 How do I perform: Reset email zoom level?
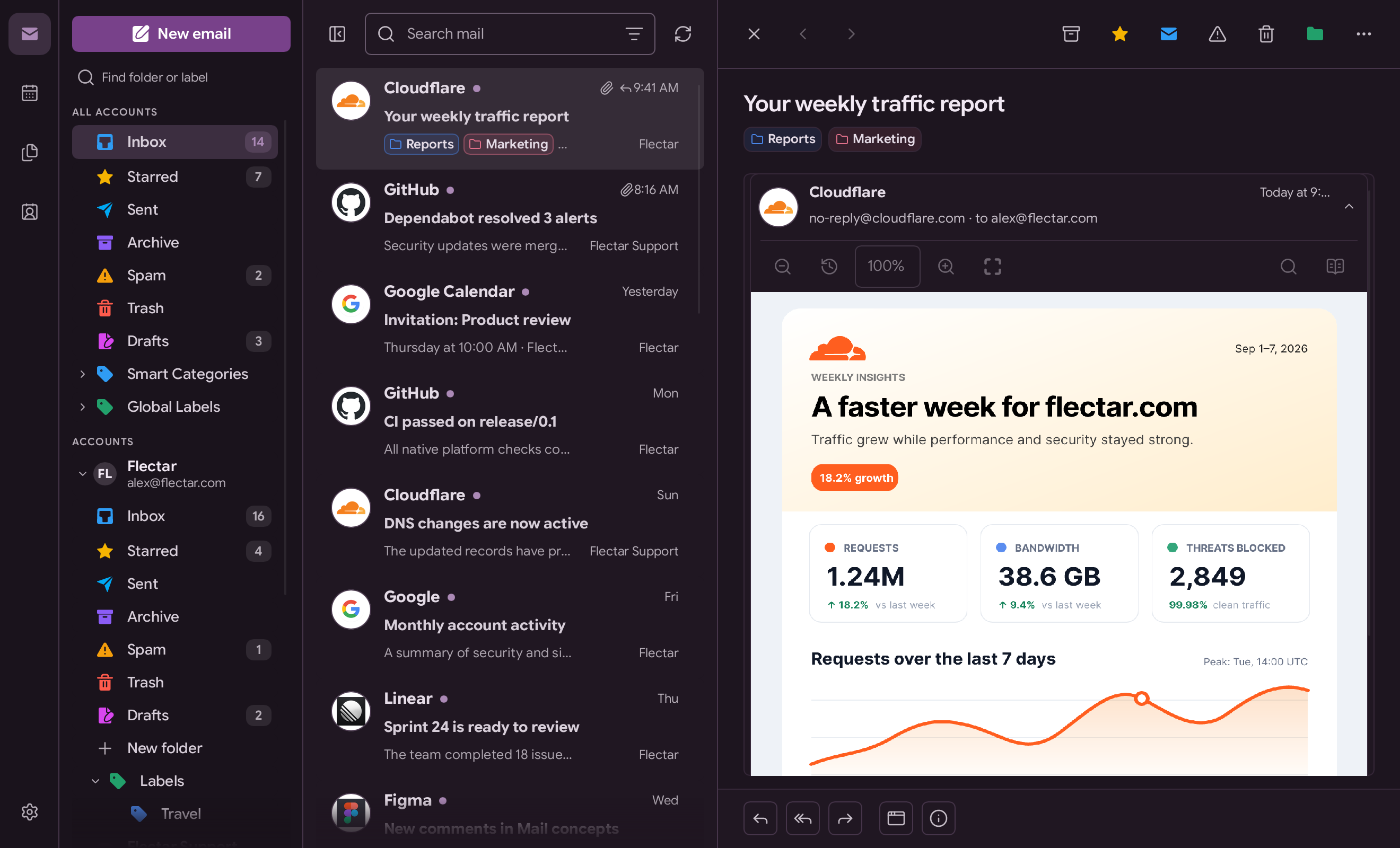click(x=829, y=267)
